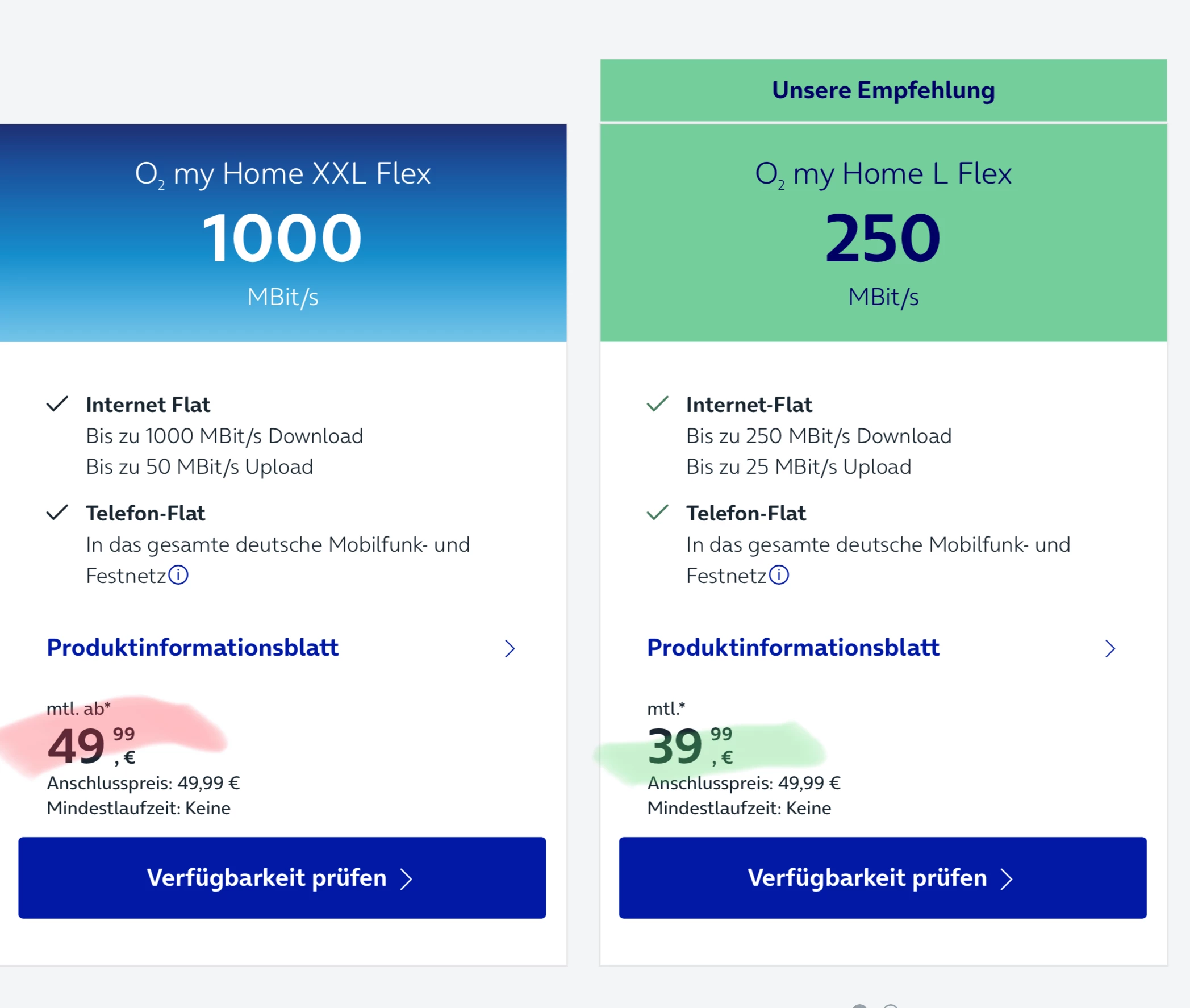The height and width of the screenshot is (1008, 1190).
Task: Select the O2 my Home XXL Flex title
Action: 283,174
